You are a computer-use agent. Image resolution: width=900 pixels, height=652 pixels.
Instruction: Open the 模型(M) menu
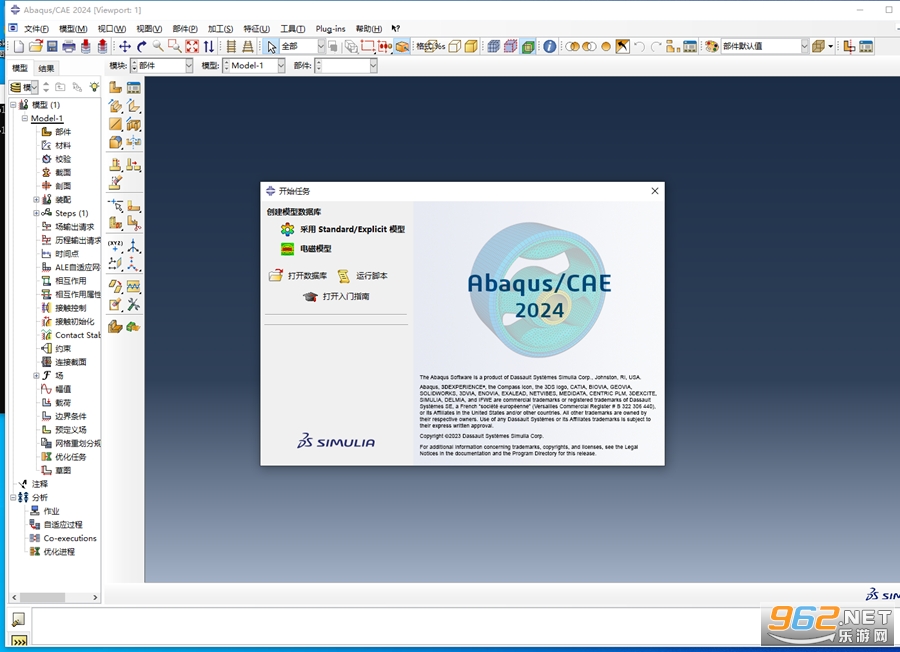[73, 29]
